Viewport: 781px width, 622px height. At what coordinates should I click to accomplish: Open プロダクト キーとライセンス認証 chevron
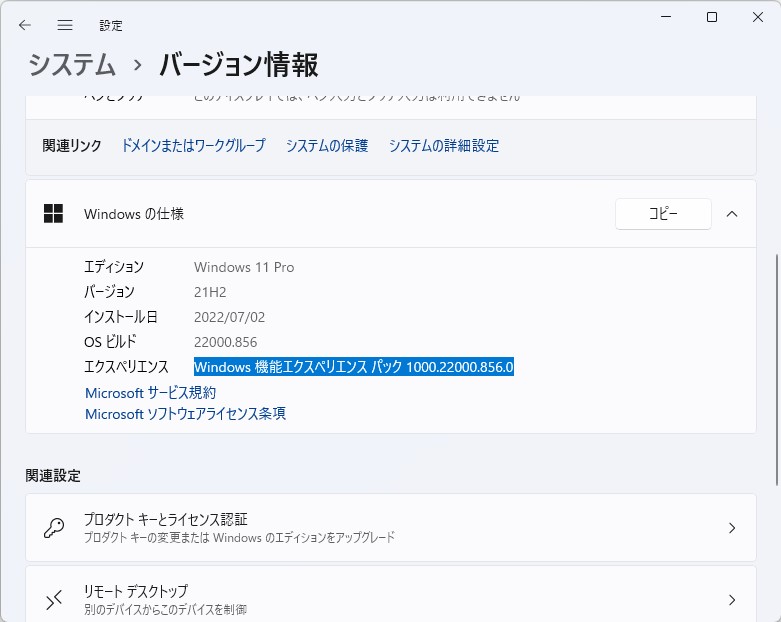732,528
